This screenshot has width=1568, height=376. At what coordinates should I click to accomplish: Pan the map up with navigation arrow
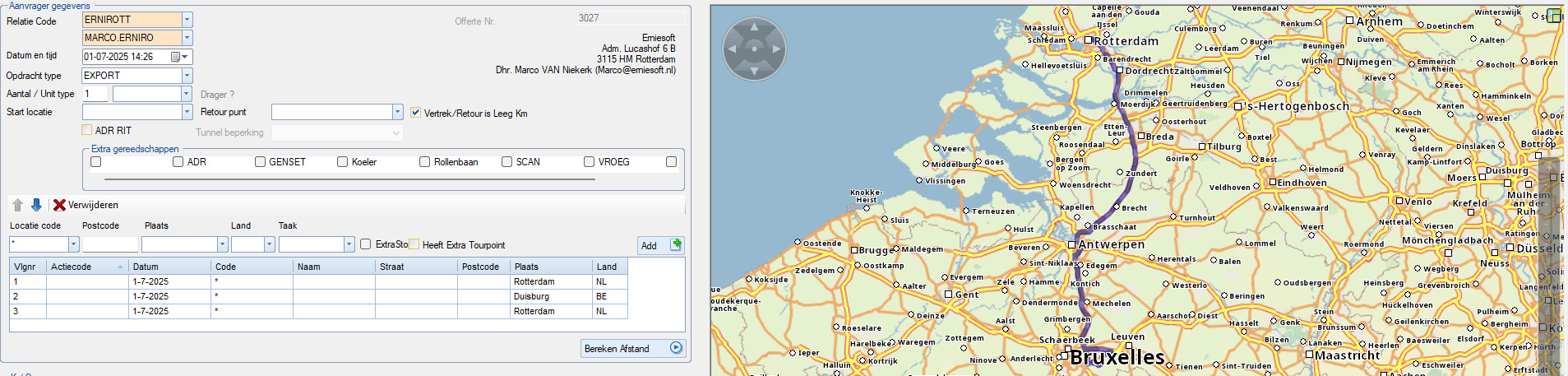click(754, 29)
